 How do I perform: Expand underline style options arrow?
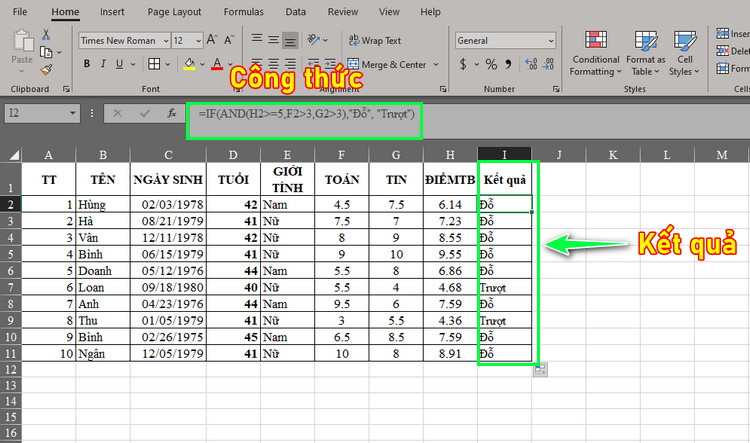coord(133,64)
